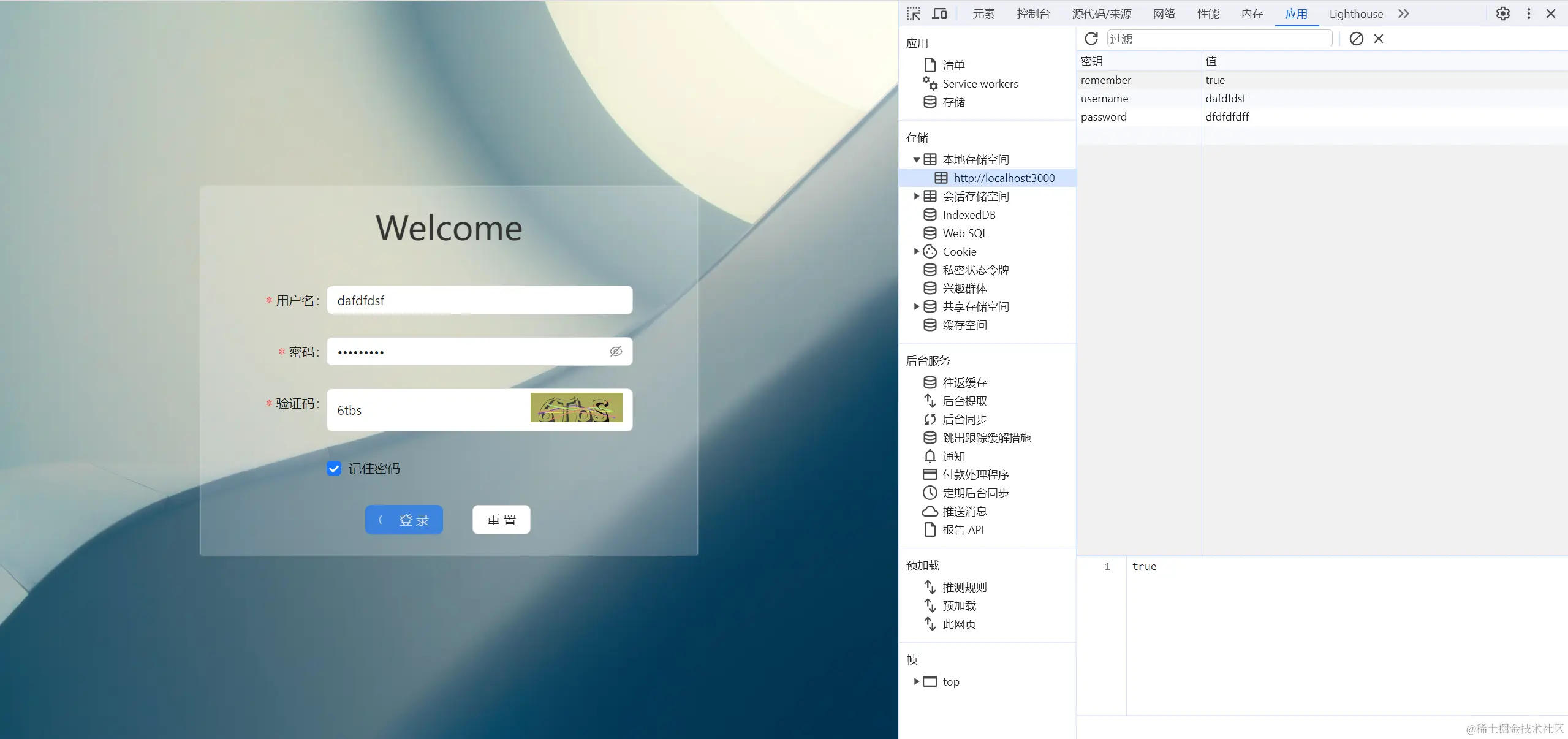
Task: Click the 重置 button
Action: [x=501, y=520]
